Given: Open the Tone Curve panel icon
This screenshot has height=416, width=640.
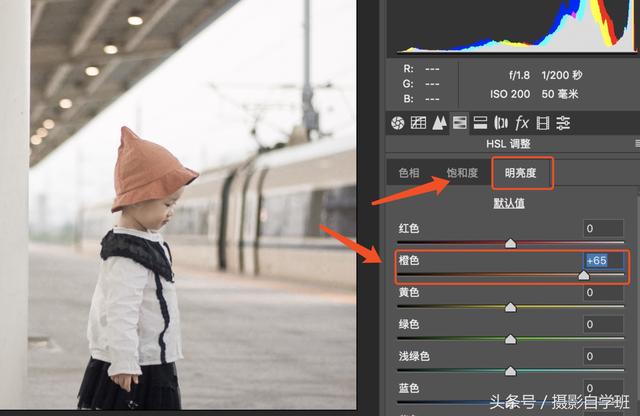Looking at the screenshot, I should pos(418,123).
